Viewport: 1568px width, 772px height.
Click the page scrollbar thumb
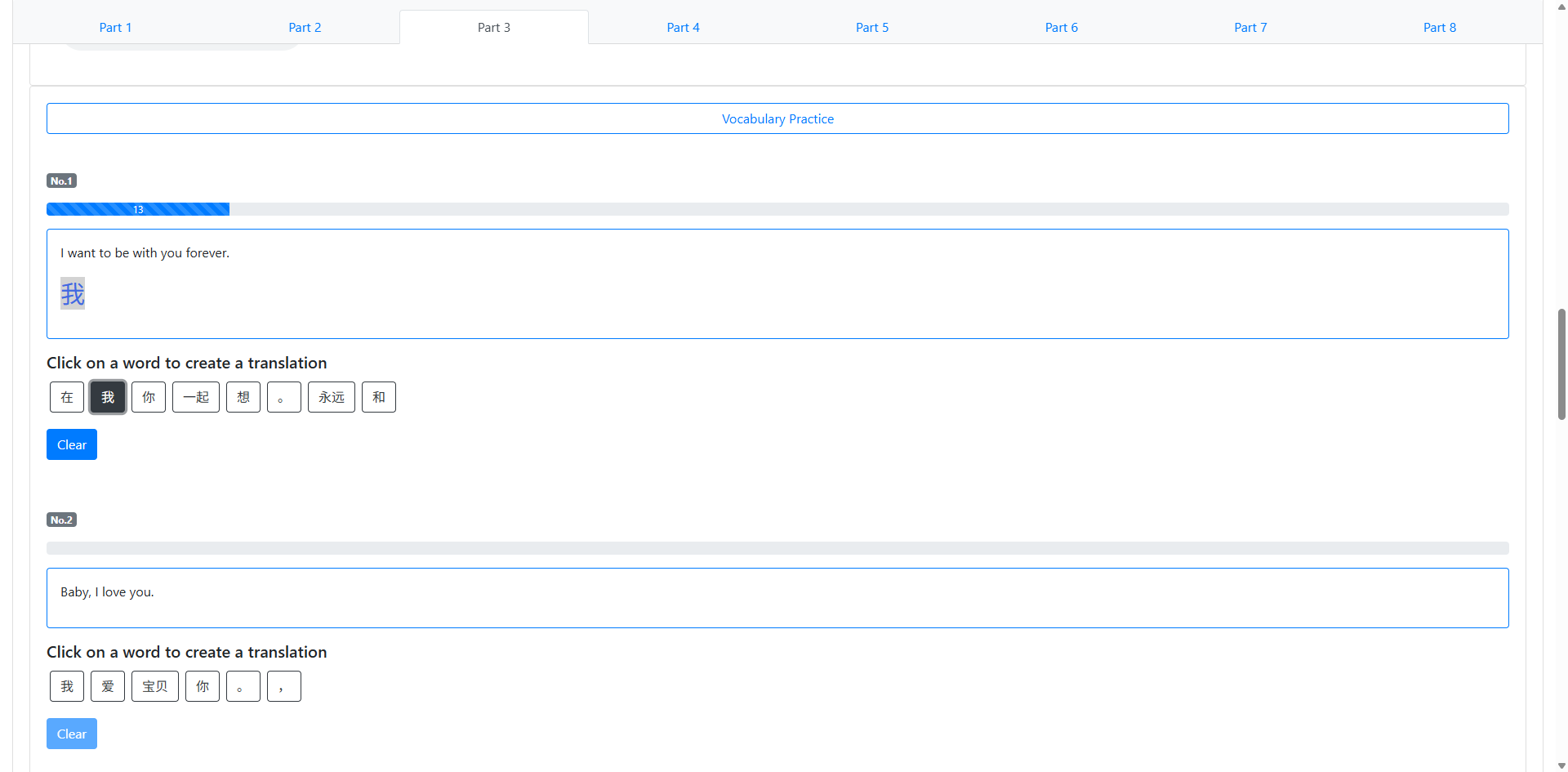click(x=1561, y=364)
